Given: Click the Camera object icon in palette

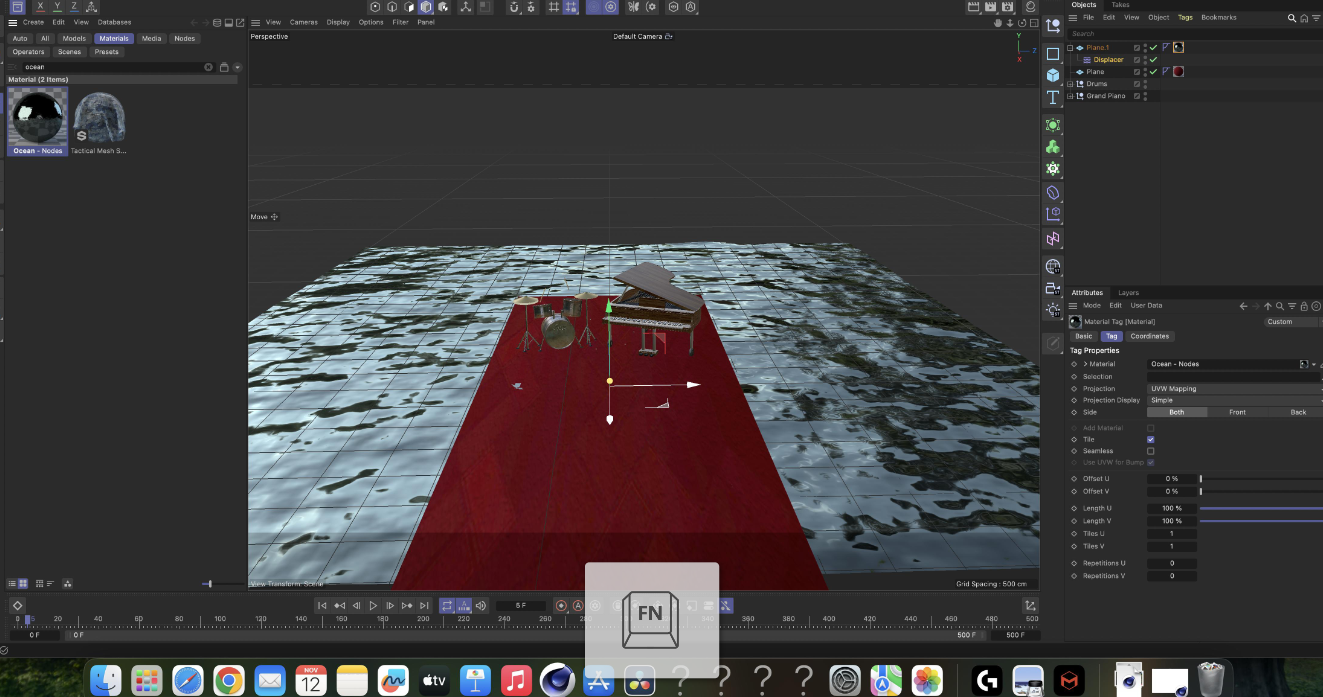Looking at the screenshot, I should pyautogui.click(x=1053, y=289).
